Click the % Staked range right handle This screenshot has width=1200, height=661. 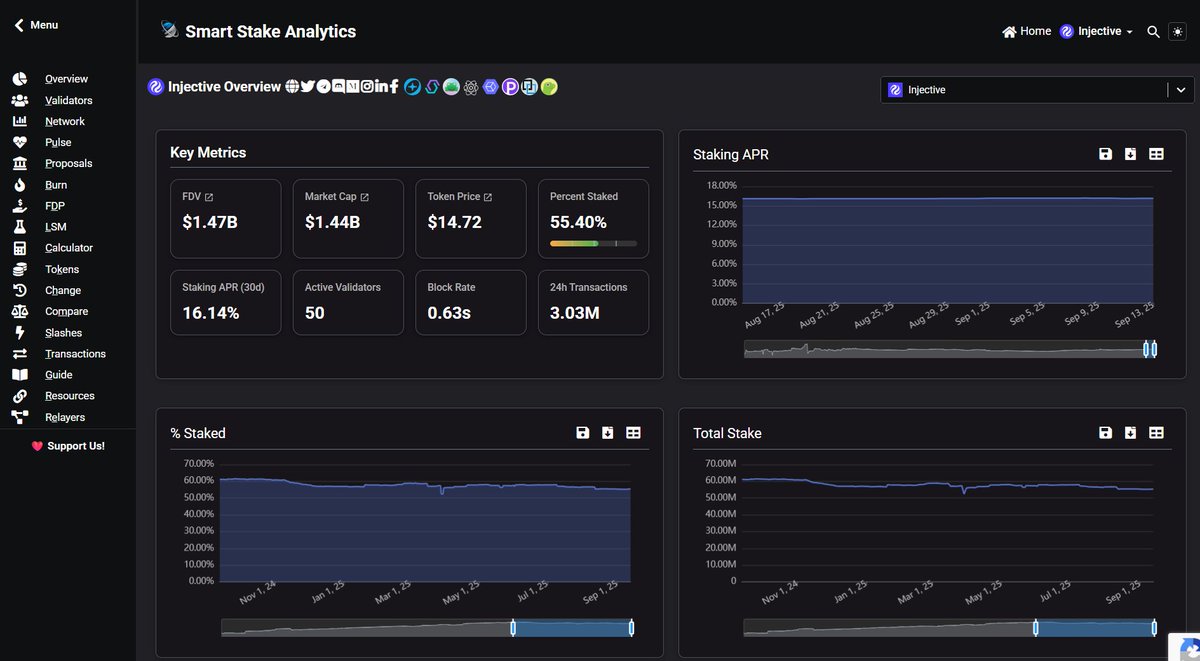coord(632,628)
